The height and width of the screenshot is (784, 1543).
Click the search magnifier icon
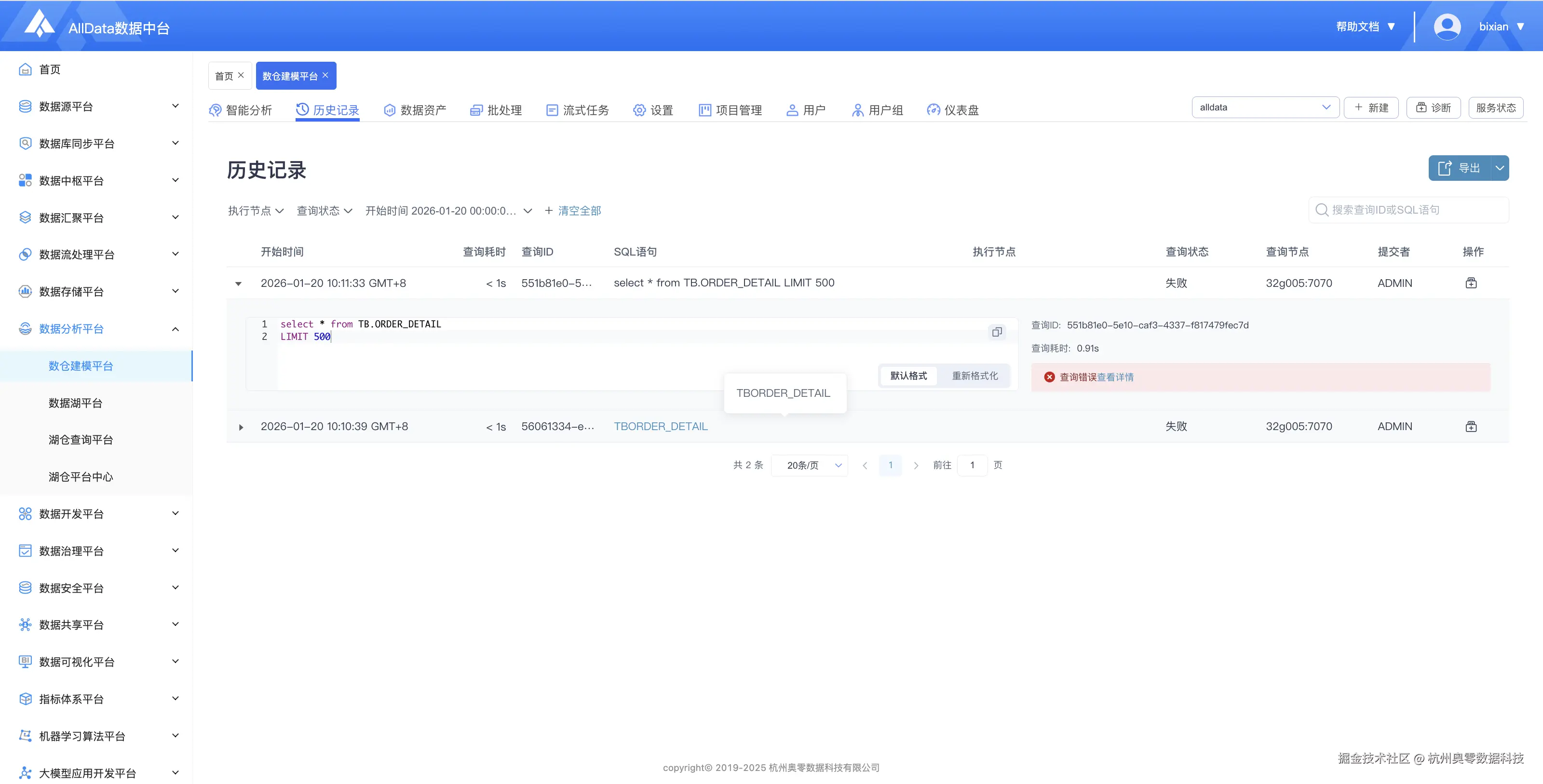pos(1321,210)
